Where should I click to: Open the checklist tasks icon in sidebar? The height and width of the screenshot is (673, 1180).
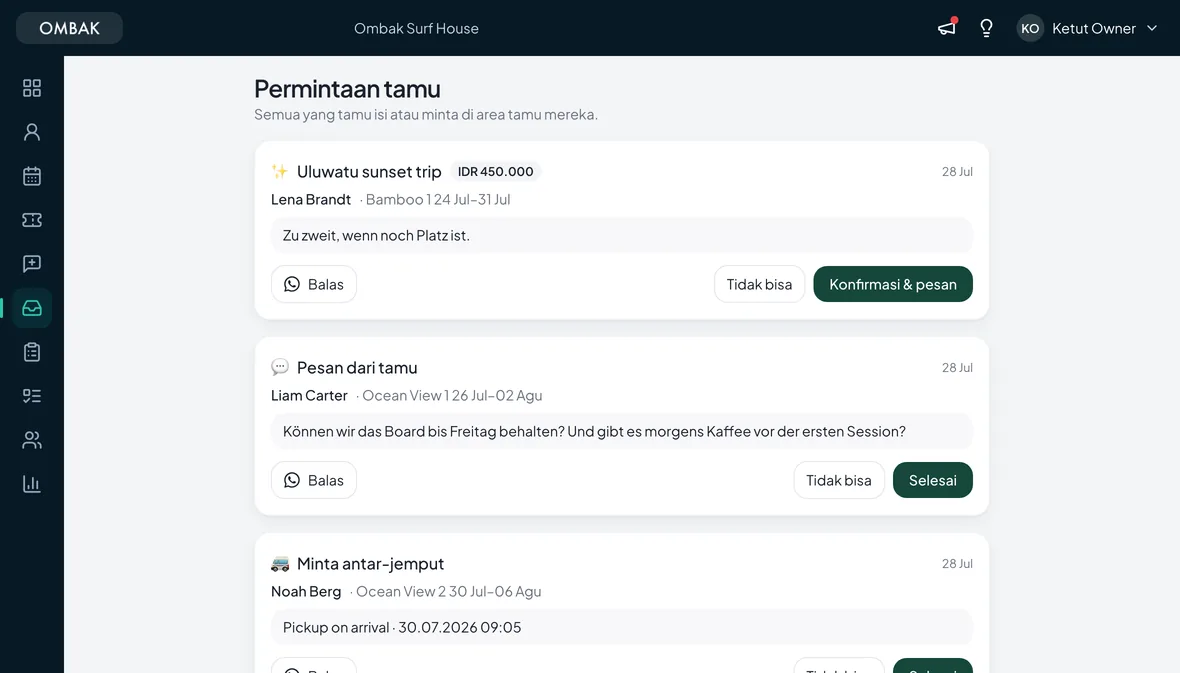pyautogui.click(x=32, y=396)
